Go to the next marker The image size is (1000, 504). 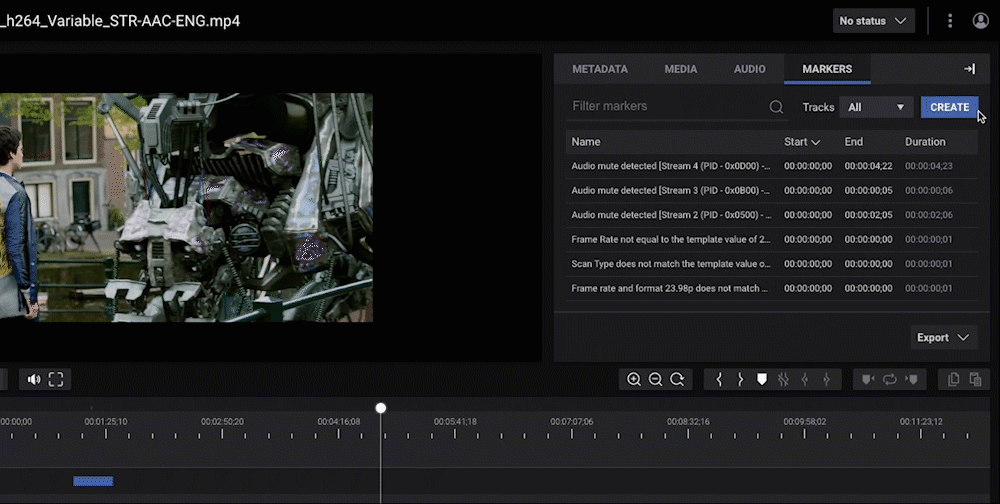tap(911, 380)
